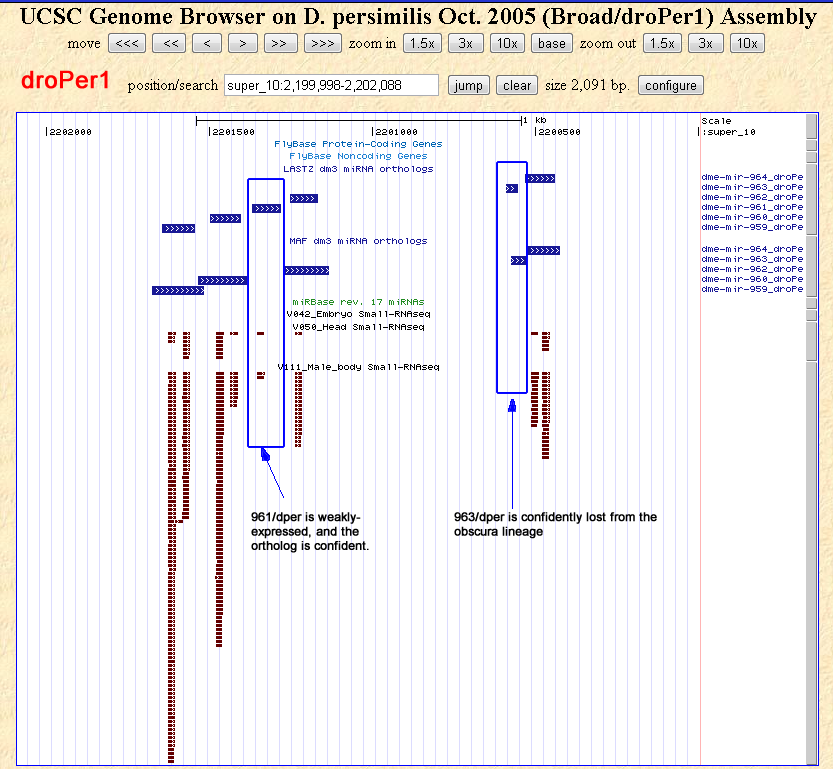This screenshot has height=769, width=833.
Task: Zoom in to base level
Action: tap(551, 43)
